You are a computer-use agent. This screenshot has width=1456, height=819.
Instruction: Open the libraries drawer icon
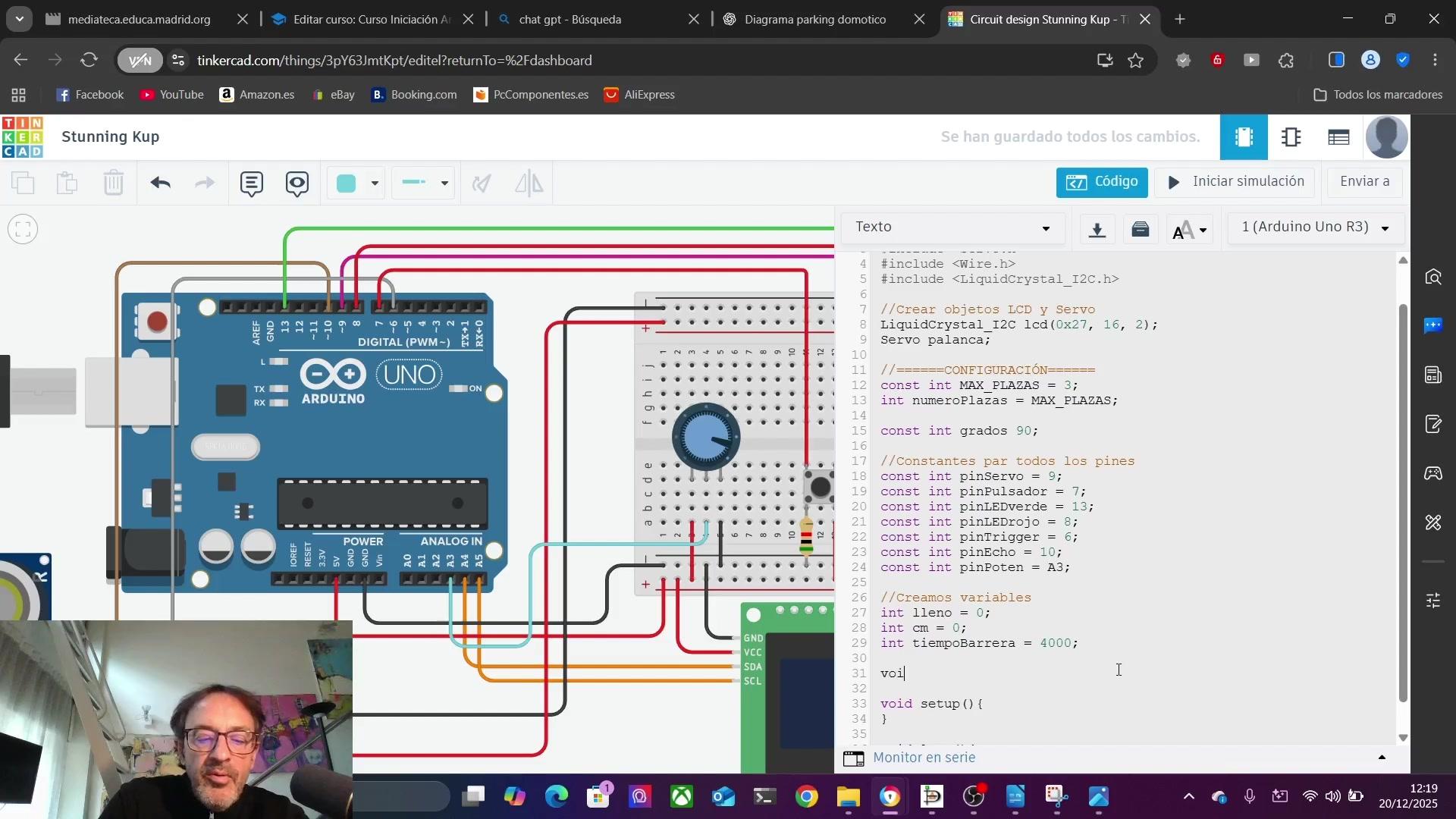(1141, 229)
